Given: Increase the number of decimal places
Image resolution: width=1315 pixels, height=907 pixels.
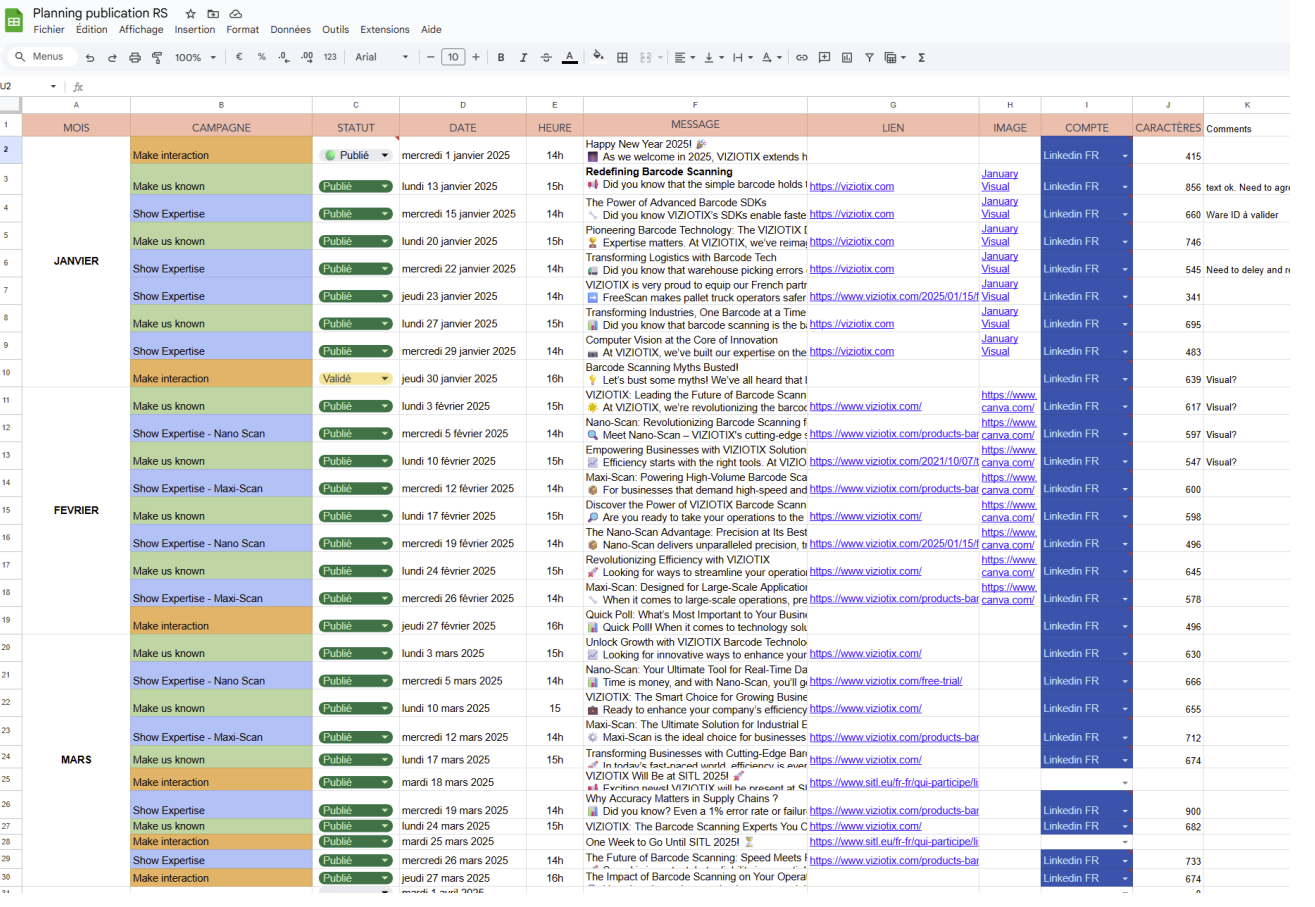Looking at the screenshot, I should [x=307, y=57].
